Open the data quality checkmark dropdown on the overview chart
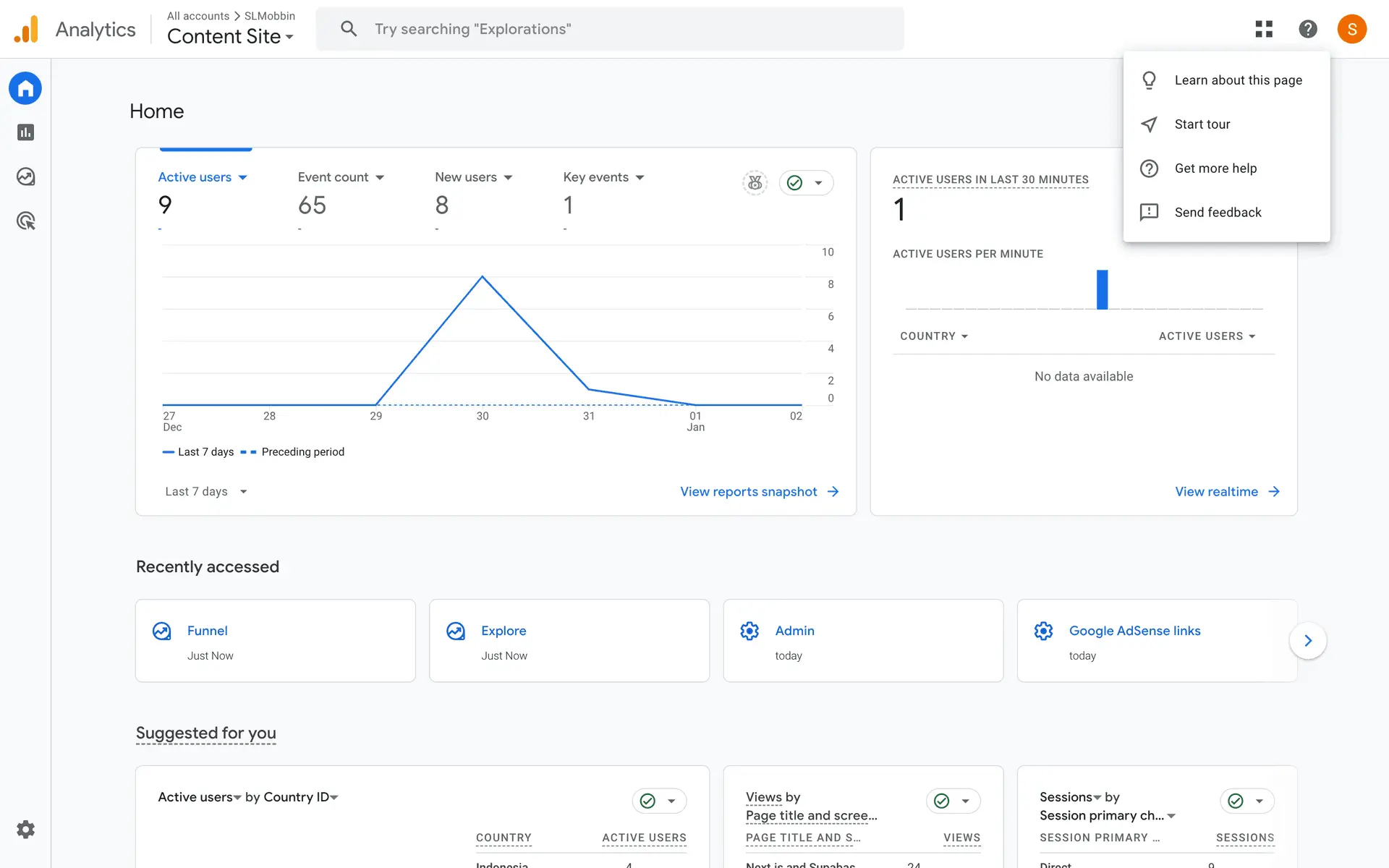 [806, 183]
